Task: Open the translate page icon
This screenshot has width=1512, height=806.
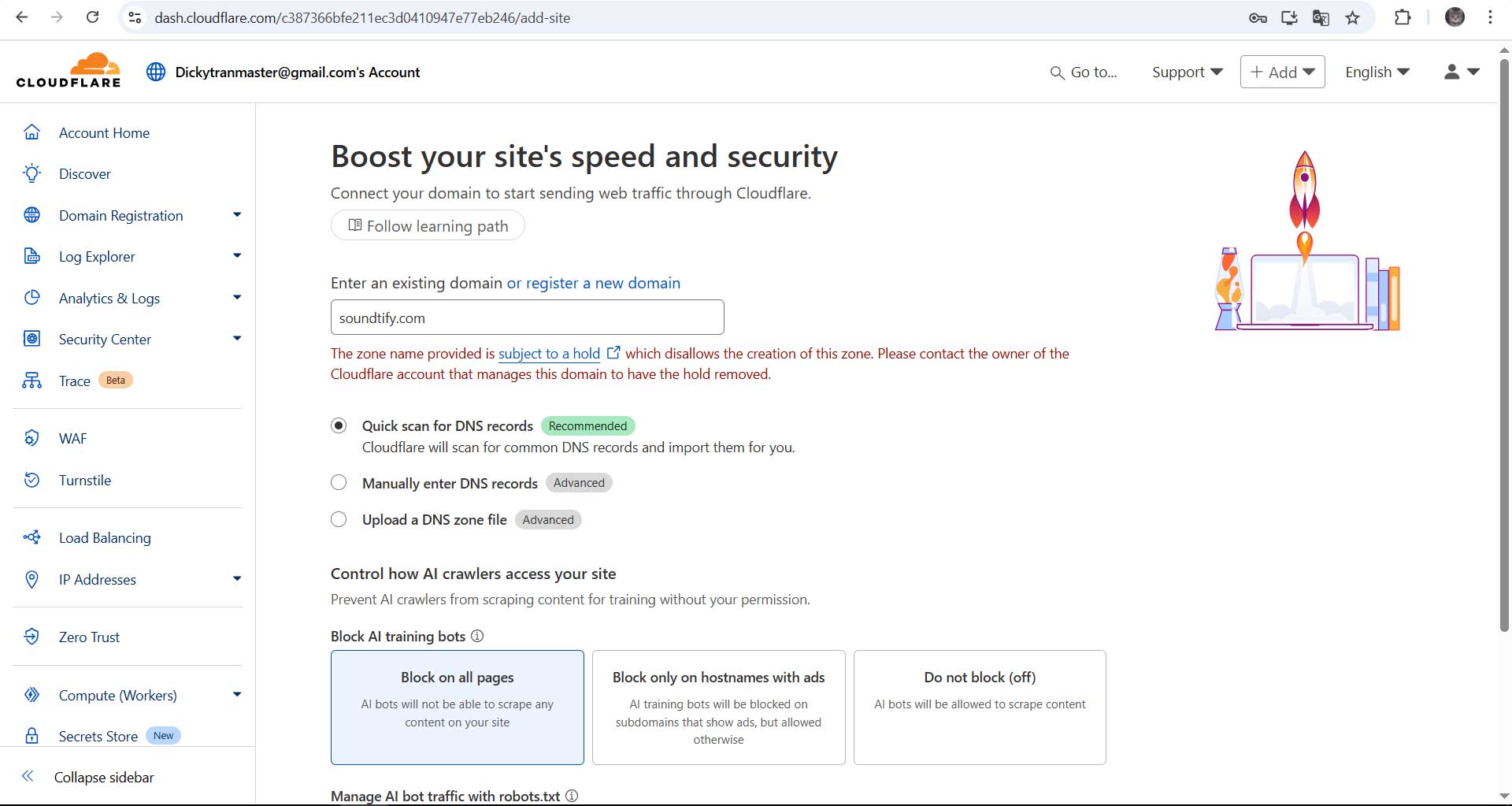Action: point(1321,17)
